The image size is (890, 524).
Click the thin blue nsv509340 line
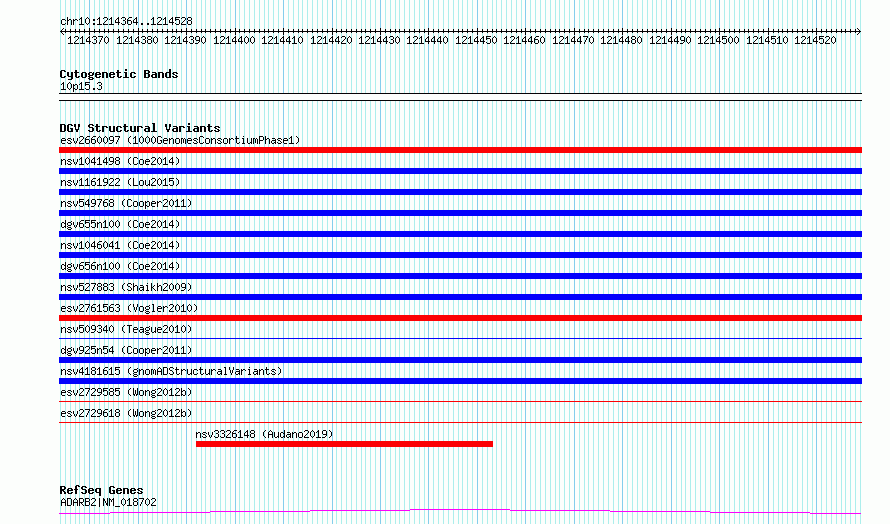(x=460, y=339)
